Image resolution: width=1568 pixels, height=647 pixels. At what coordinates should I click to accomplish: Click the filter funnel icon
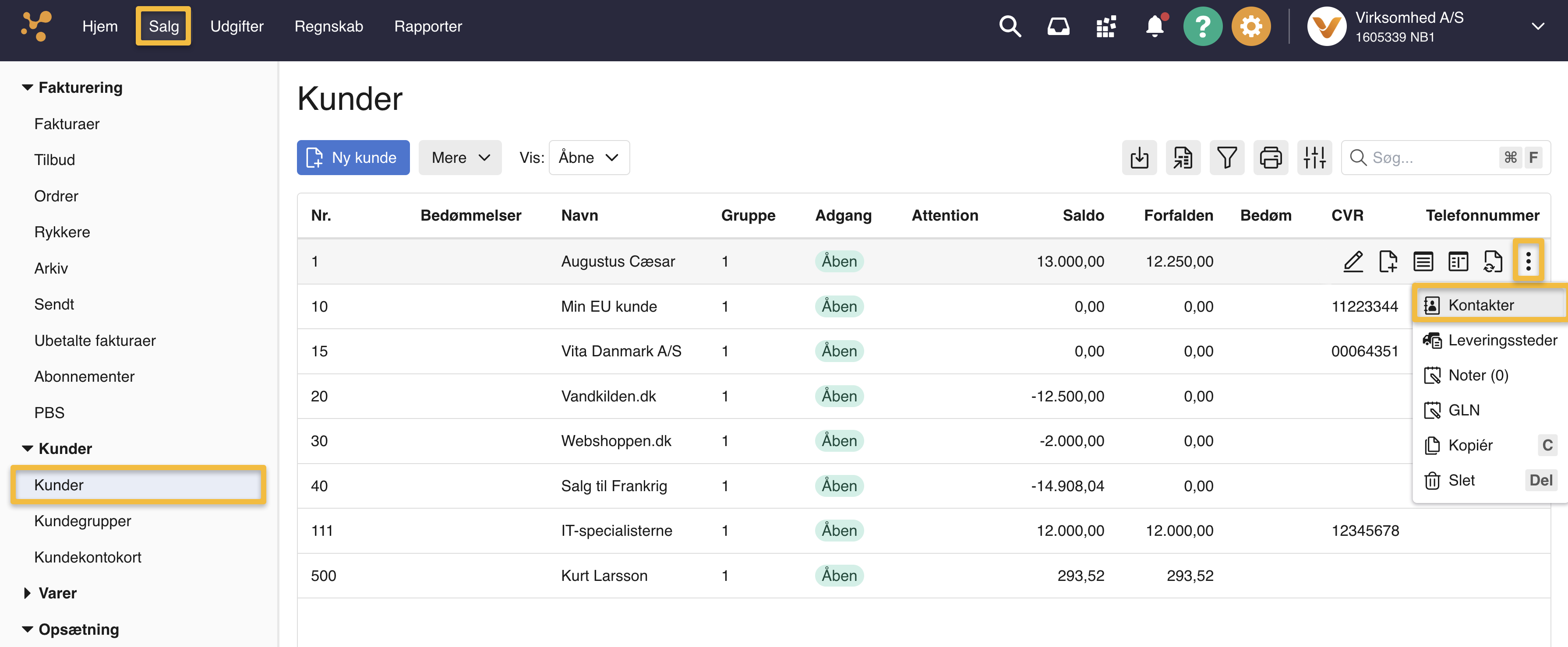[x=1226, y=158]
